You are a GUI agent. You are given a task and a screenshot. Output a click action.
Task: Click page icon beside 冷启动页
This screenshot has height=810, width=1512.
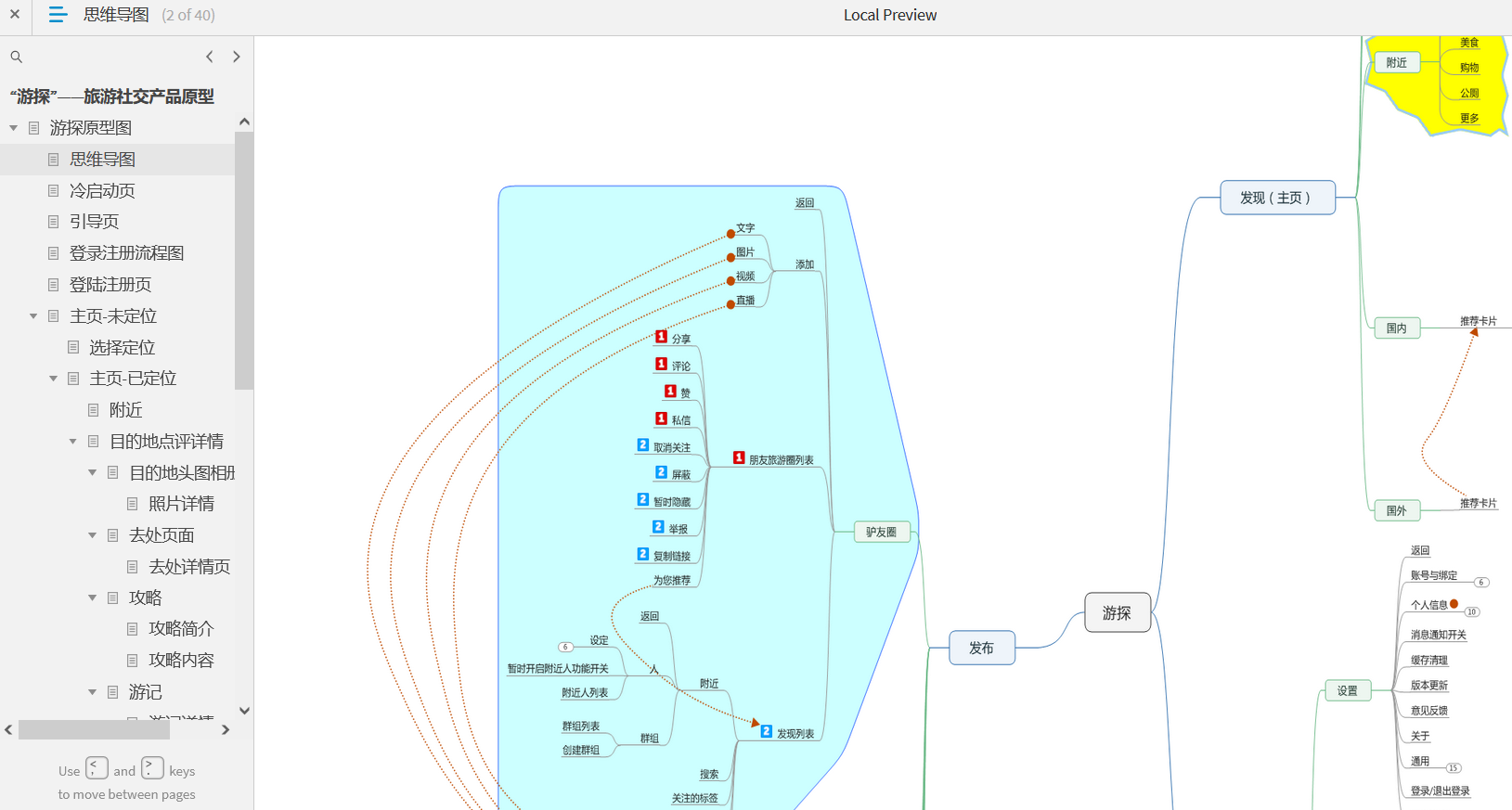click(x=53, y=191)
